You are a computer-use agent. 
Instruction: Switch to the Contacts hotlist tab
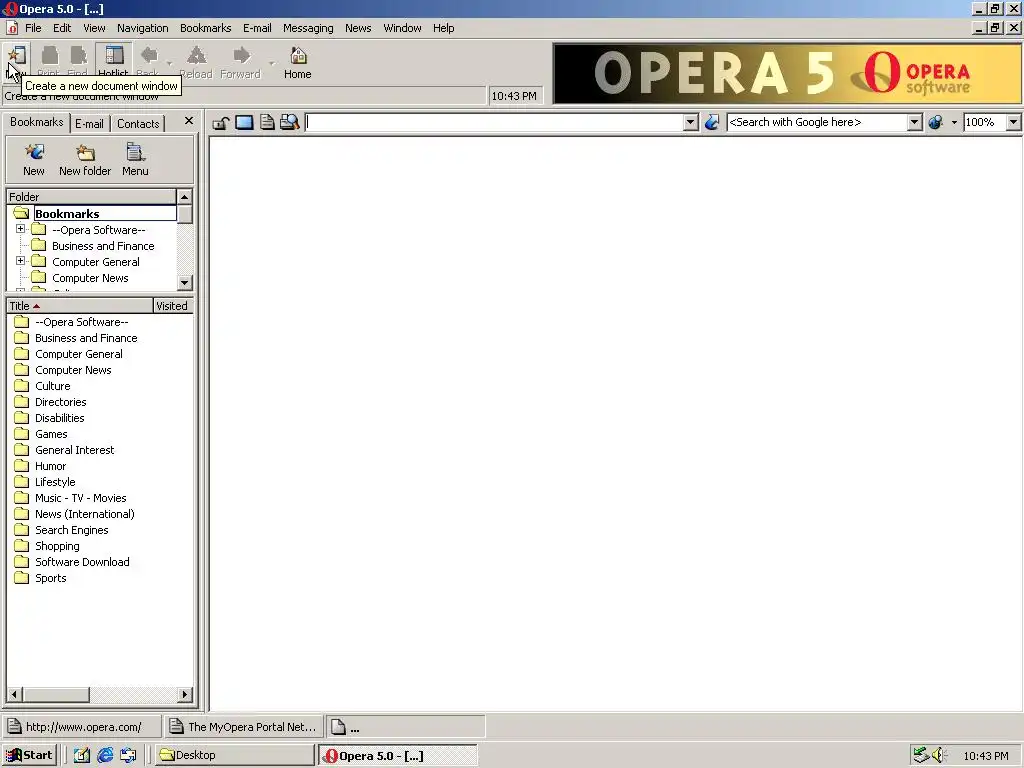click(138, 123)
